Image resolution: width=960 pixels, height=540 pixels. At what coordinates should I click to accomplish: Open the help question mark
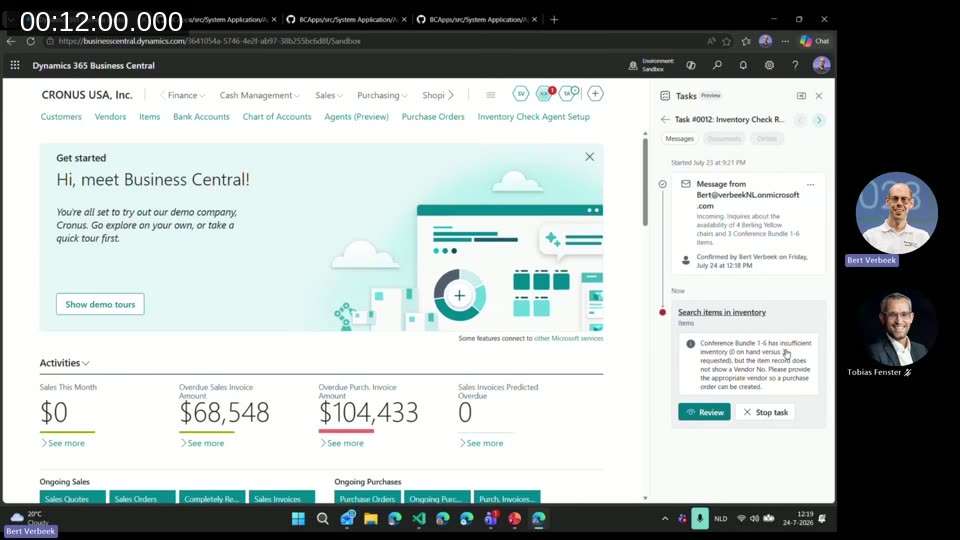click(x=795, y=65)
